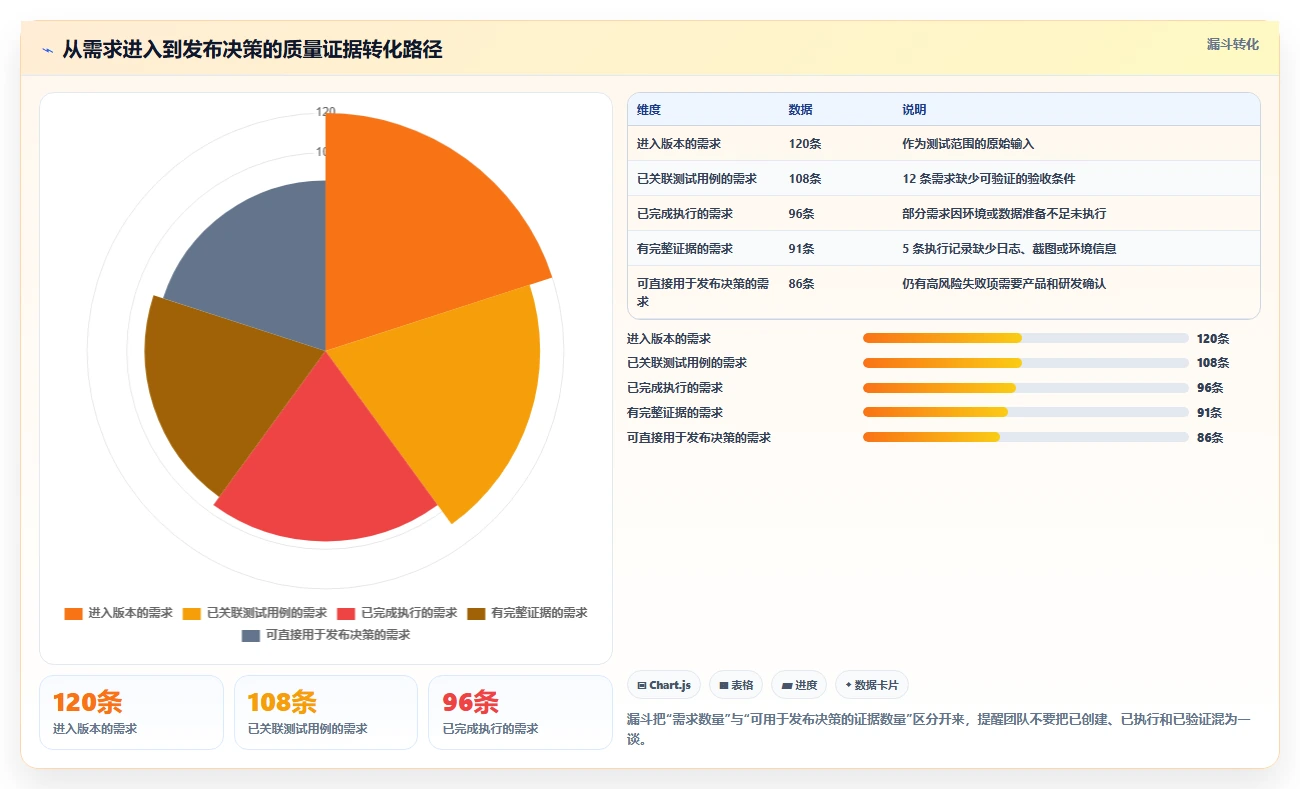Click note 仍有高风险失败项需要产品和研发确认
This screenshot has width=1300, height=789.
tap(1004, 284)
